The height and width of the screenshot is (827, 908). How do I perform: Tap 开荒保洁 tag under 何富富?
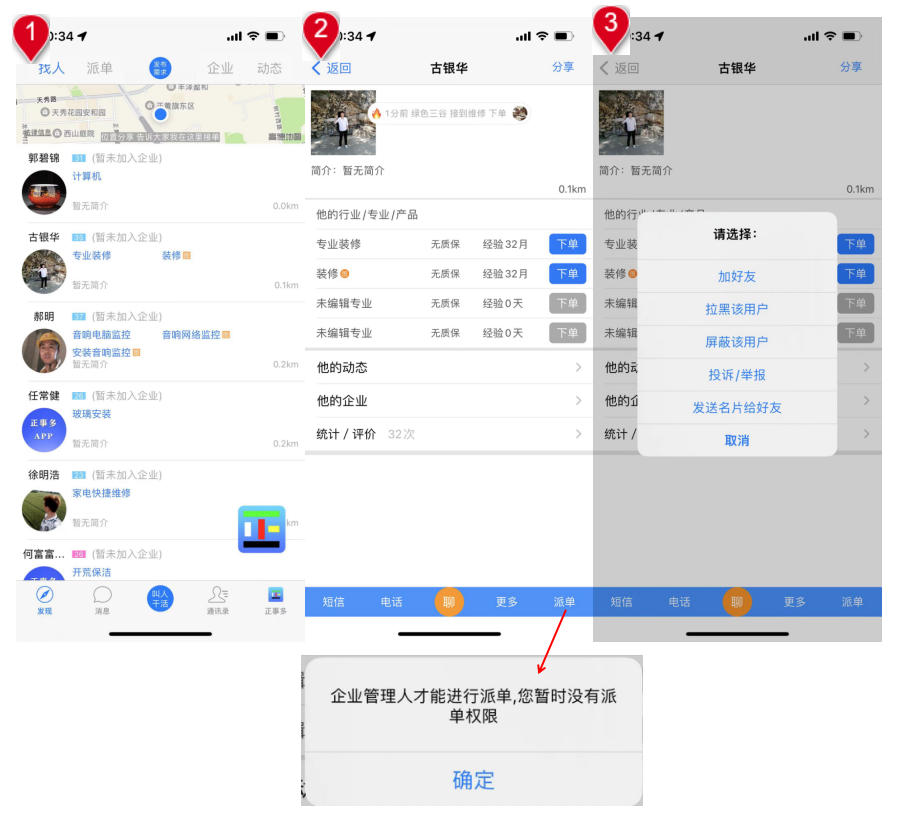click(91, 572)
